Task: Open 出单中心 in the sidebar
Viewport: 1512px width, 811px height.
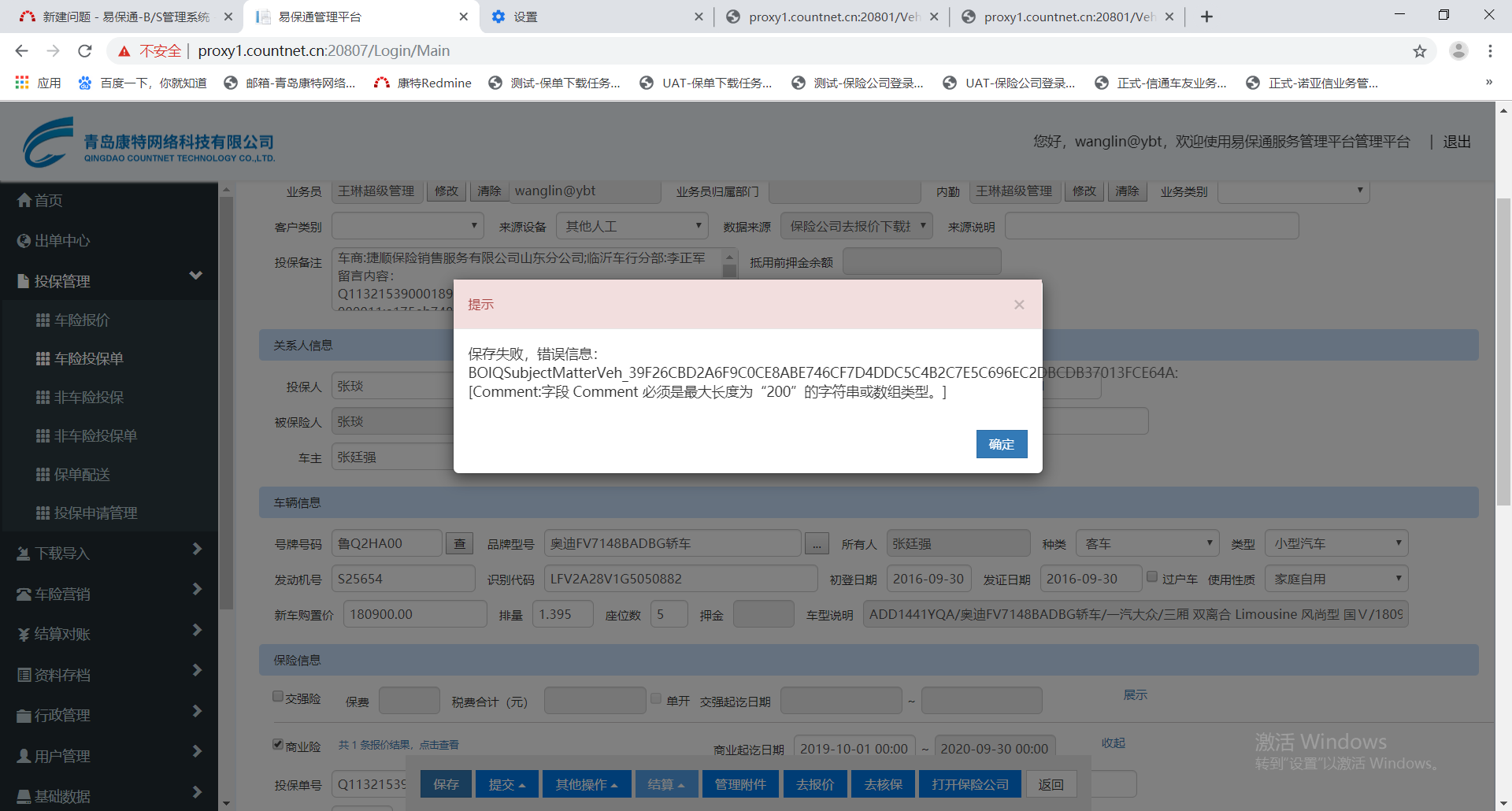Action: [x=54, y=241]
